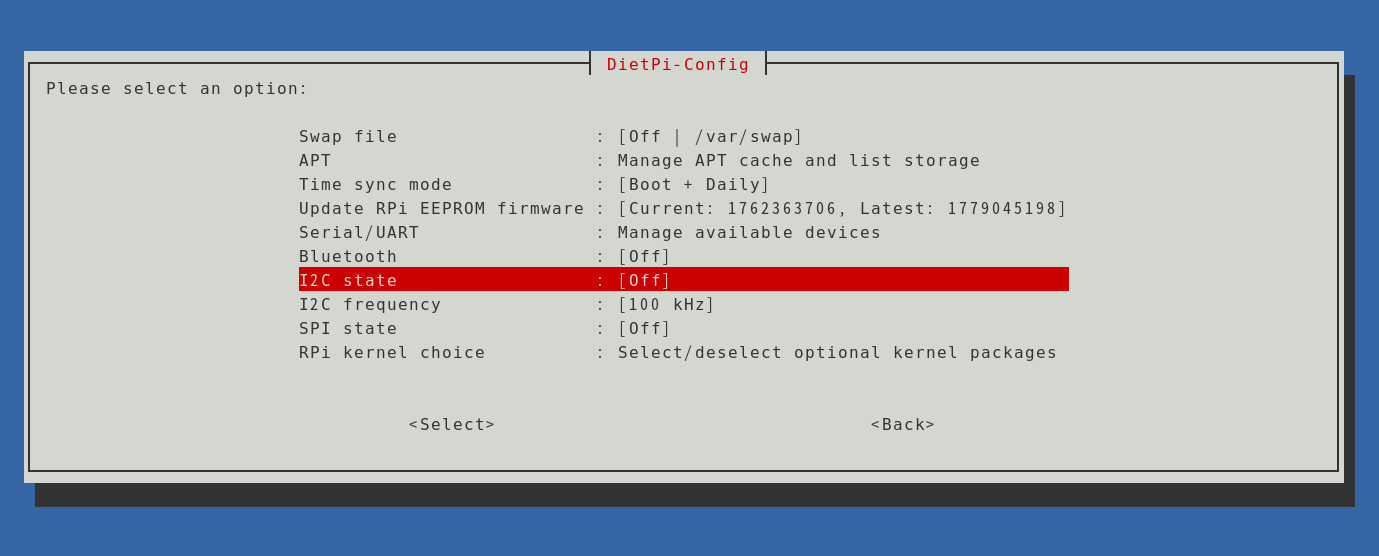Choose the Time sync mode option

point(684,184)
